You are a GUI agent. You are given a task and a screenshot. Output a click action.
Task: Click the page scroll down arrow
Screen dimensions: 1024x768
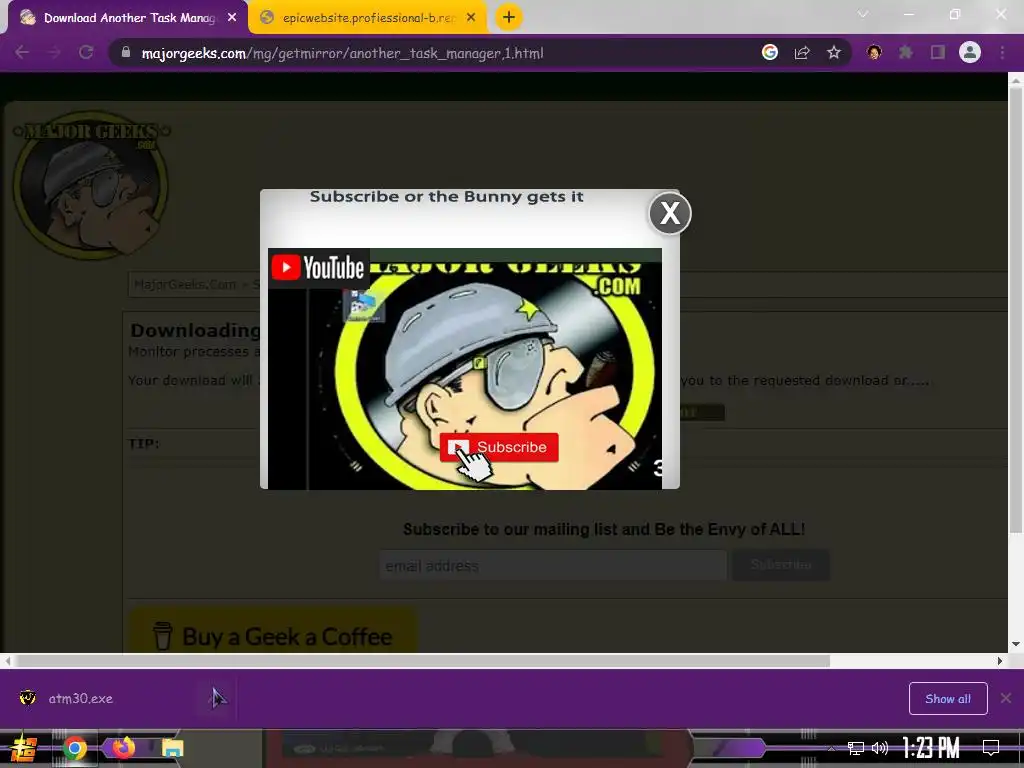click(x=1016, y=644)
